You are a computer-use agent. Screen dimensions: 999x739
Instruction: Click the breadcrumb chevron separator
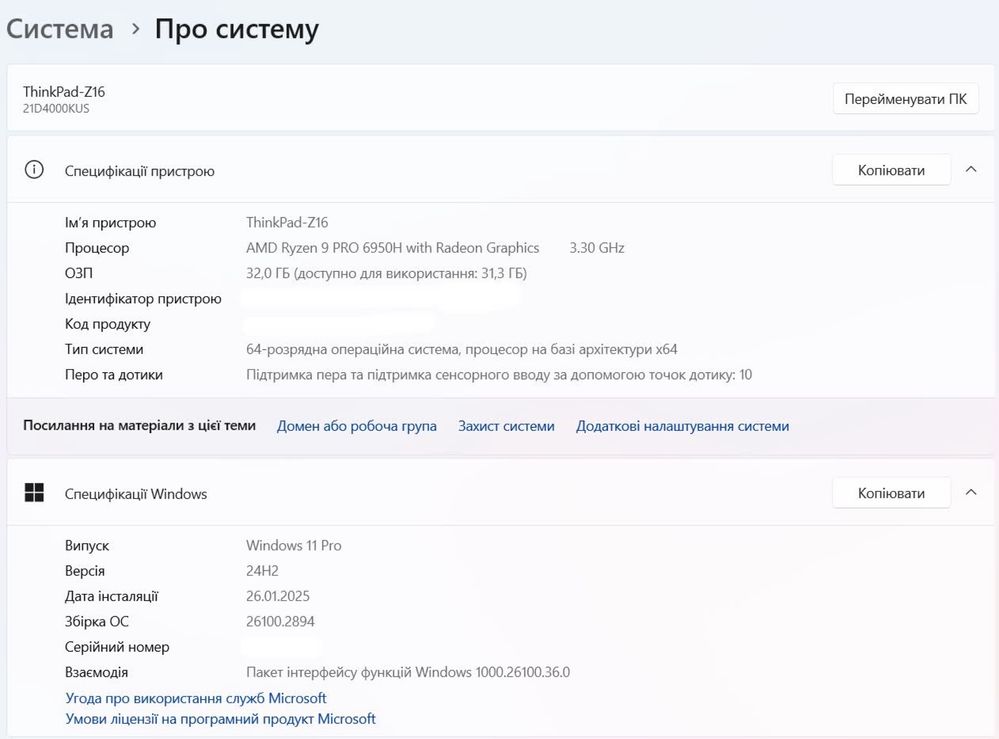tap(135, 29)
